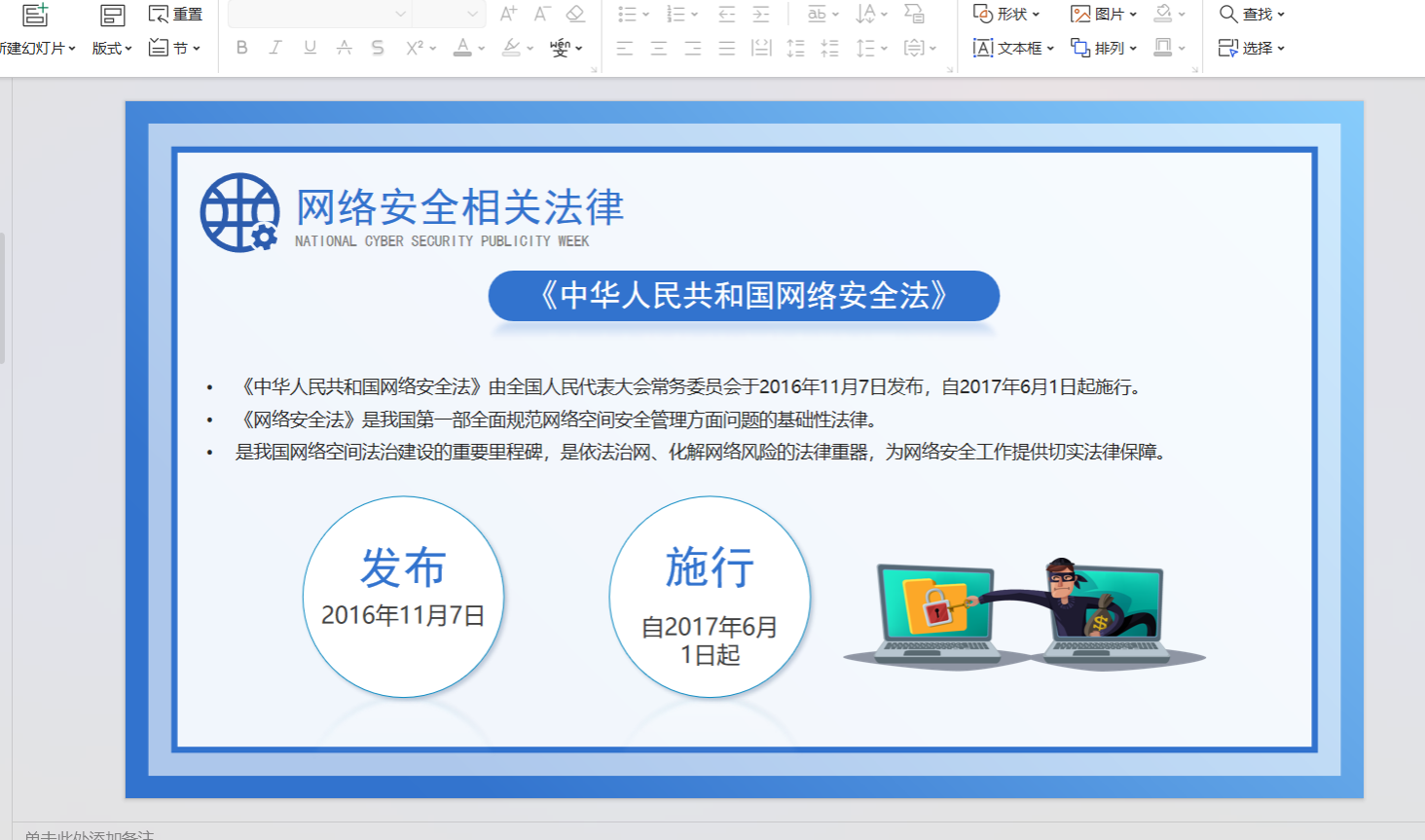Click the new slide icon
This screenshot has width=1425, height=840.
coord(35,15)
